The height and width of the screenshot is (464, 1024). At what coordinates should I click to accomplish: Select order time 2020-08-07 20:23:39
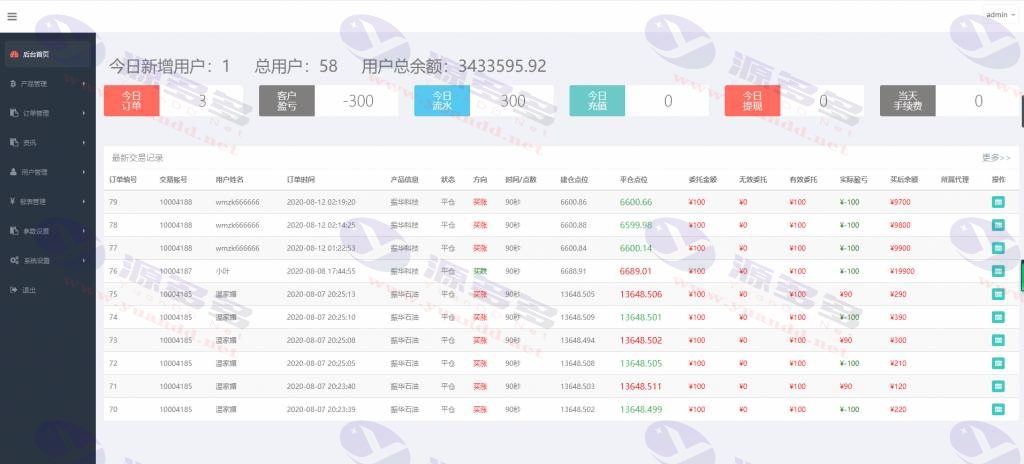[321, 409]
